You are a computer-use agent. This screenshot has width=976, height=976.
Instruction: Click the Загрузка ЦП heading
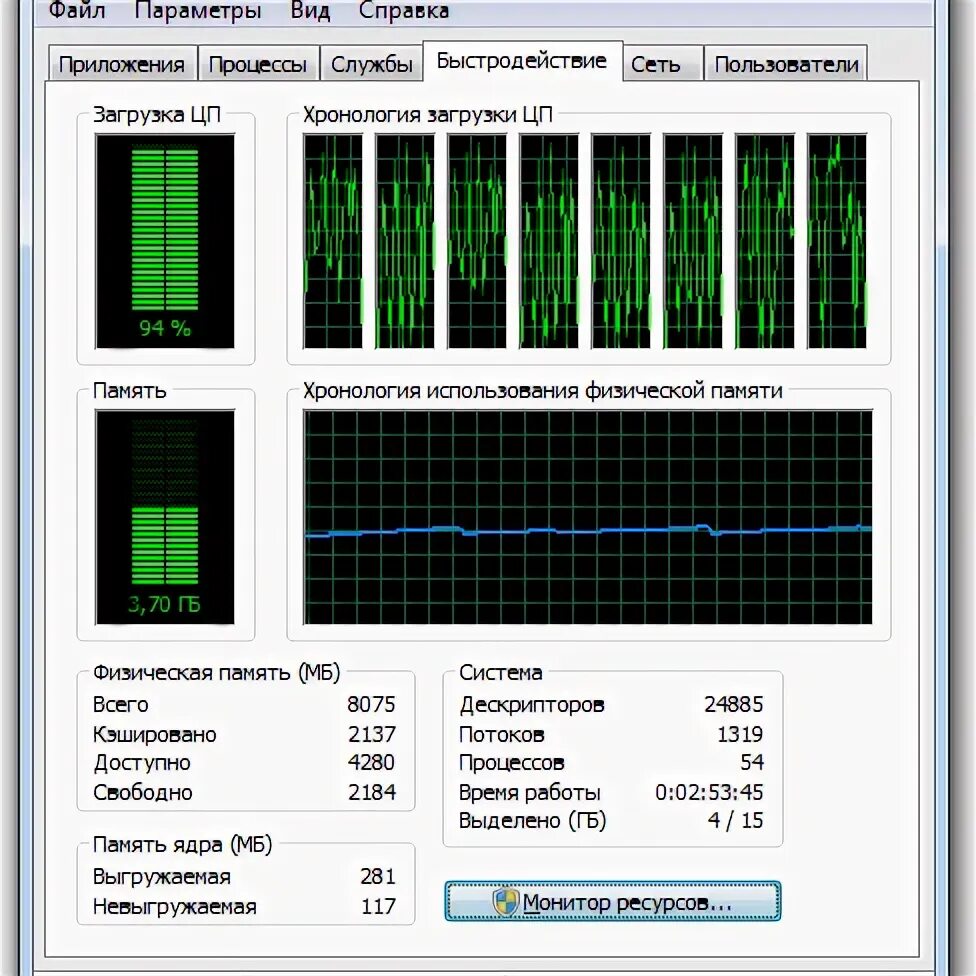coord(157,115)
